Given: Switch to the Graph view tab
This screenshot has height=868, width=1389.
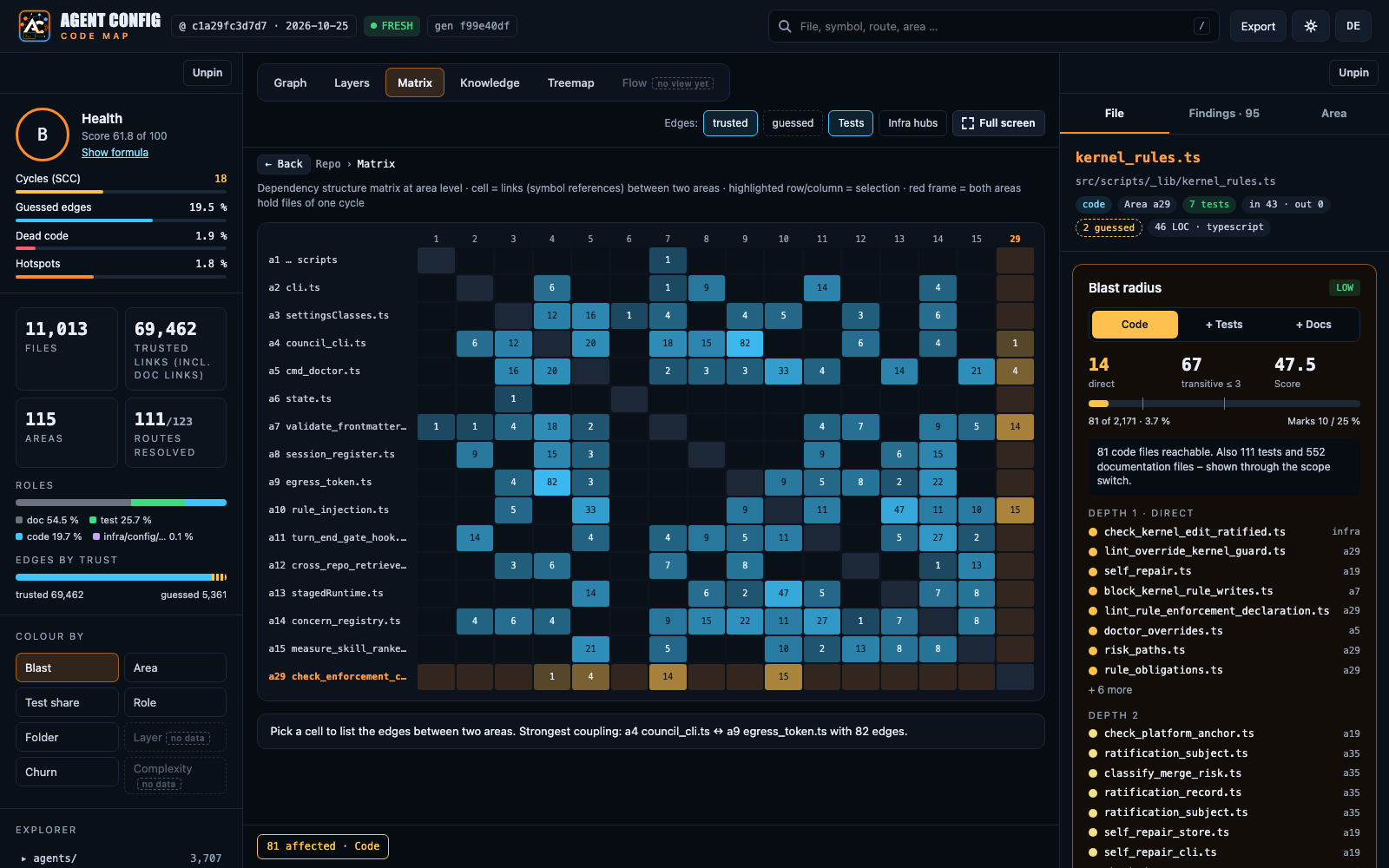Looking at the screenshot, I should click(x=290, y=82).
